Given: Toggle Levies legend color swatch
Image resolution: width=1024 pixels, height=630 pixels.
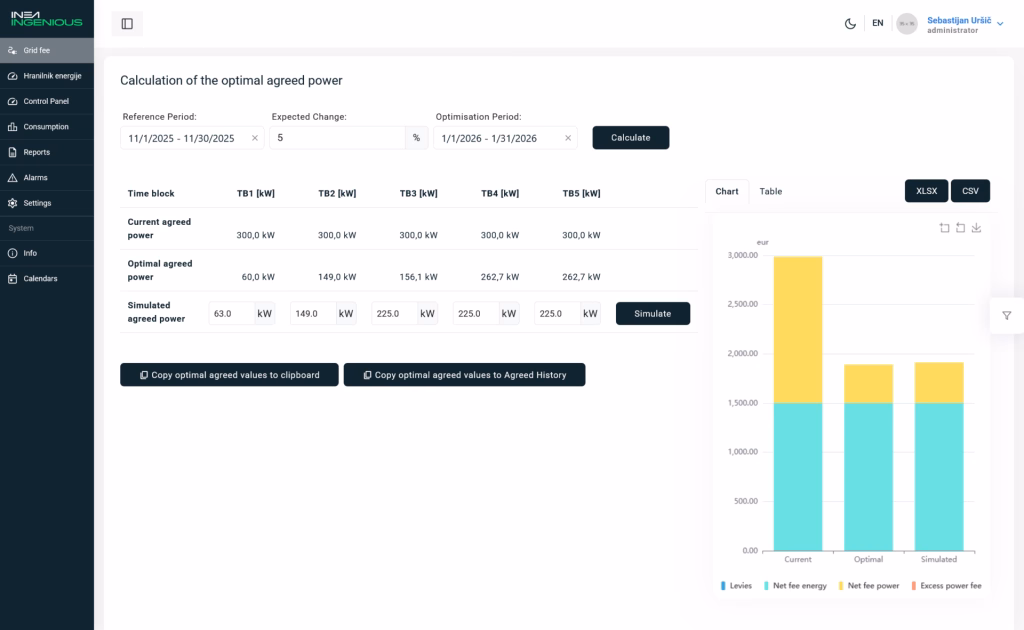Looking at the screenshot, I should click(x=723, y=586).
